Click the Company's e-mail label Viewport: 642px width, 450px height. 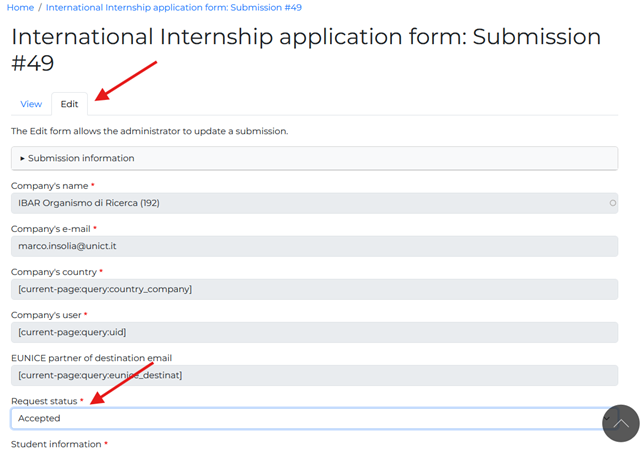[x=50, y=229]
